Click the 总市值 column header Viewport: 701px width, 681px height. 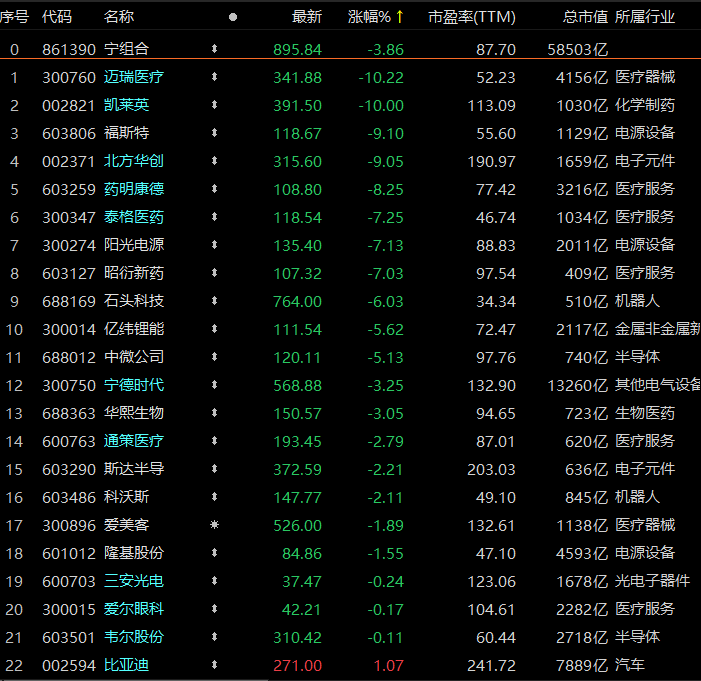pos(585,17)
